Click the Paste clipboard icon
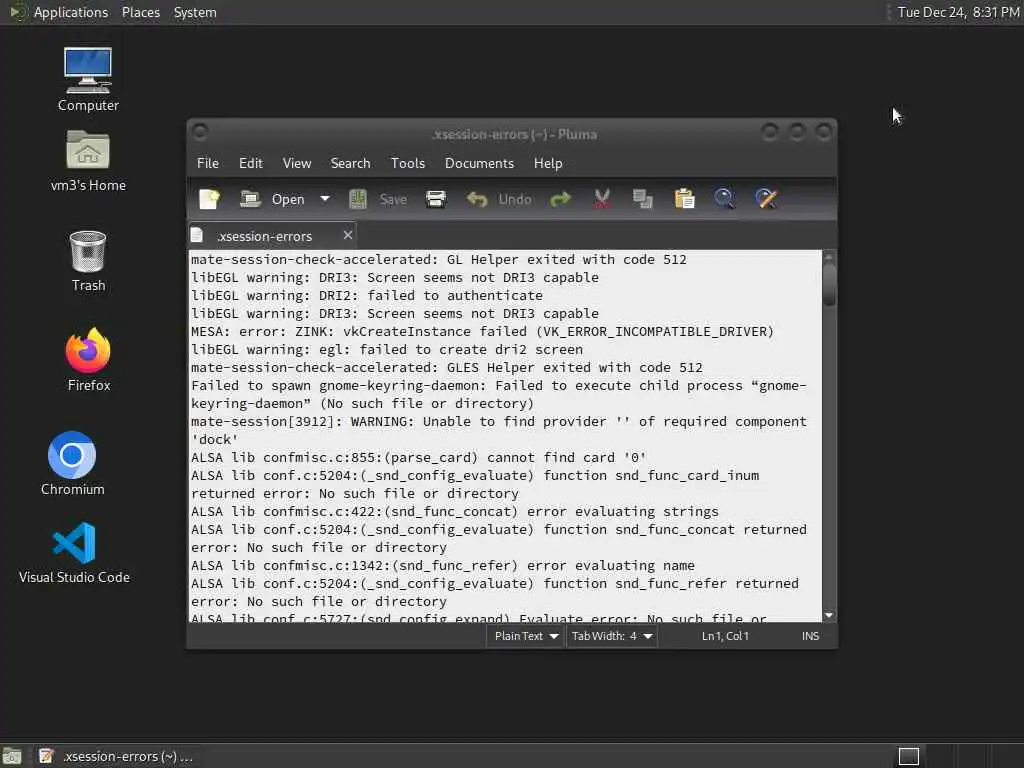The width and height of the screenshot is (1024, 768). click(x=684, y=199)
